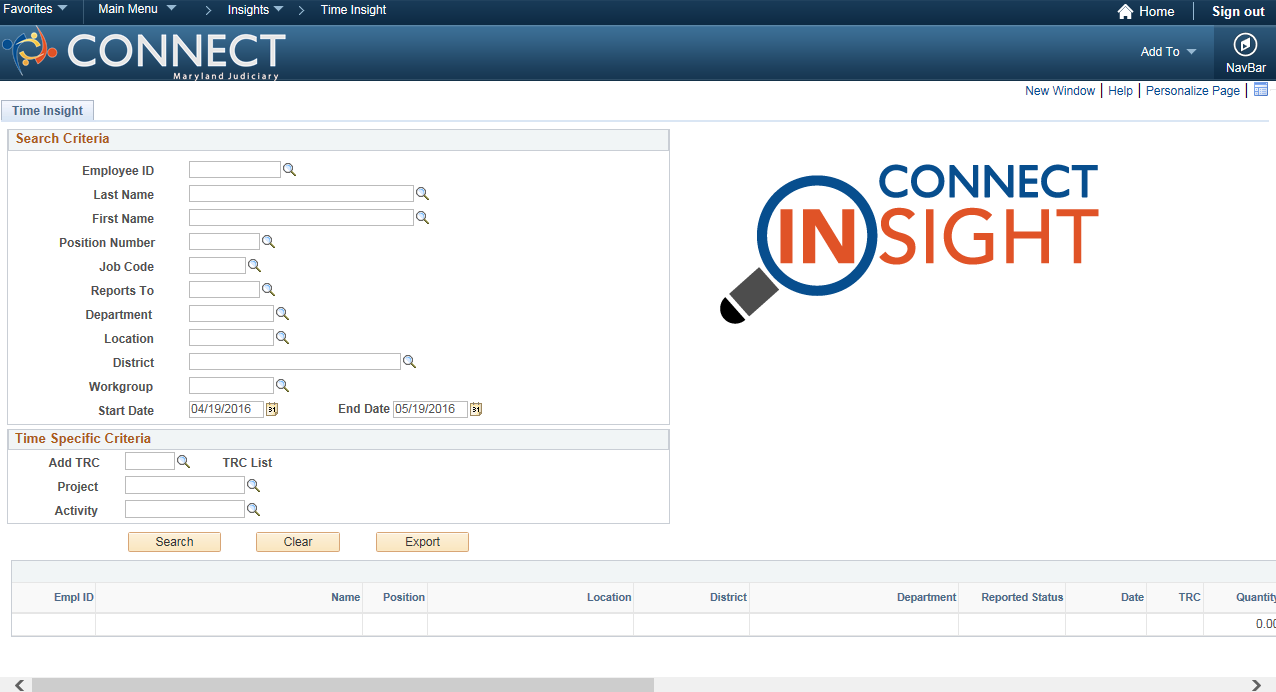Click the Home house icon

[x=1125, y=12]
